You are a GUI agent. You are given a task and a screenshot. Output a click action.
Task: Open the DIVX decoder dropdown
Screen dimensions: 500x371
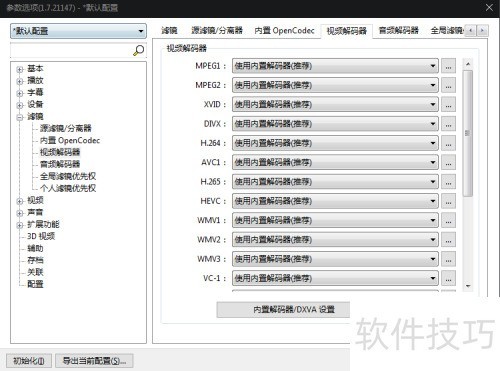[x=335, y=124]
